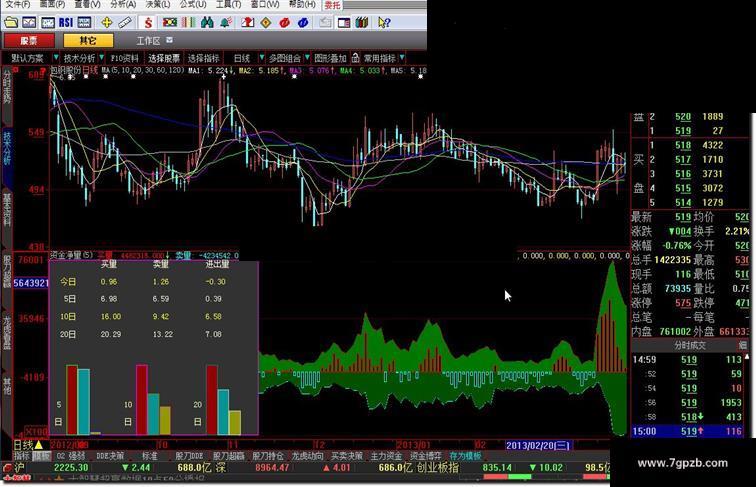Open the books library icon

tap(362, 23)
